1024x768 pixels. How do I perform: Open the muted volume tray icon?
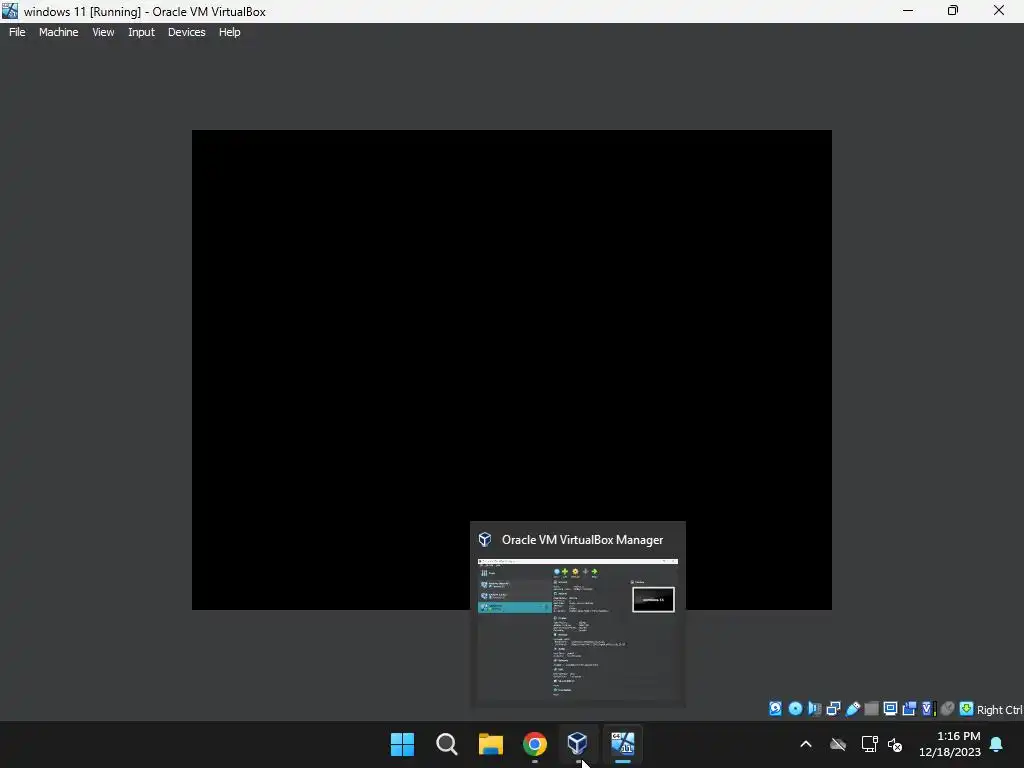point(895,744)
